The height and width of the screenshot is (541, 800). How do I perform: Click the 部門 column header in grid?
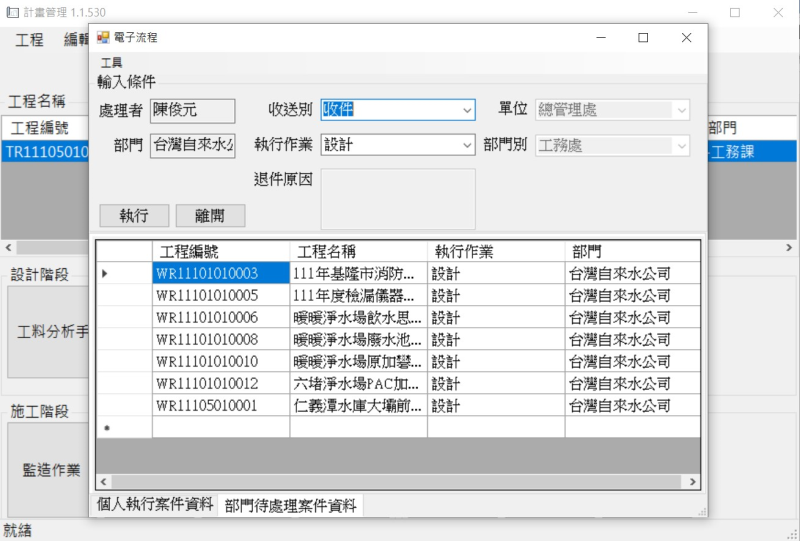pos(633,251)
